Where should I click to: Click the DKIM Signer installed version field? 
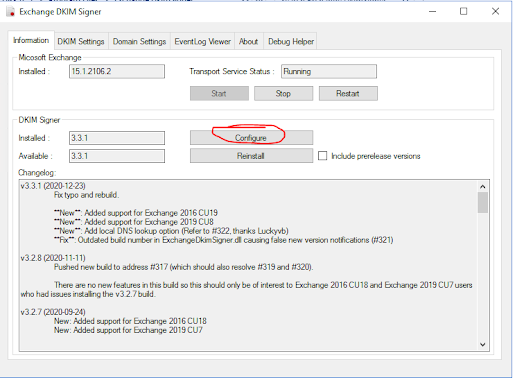tap(117, 138)
